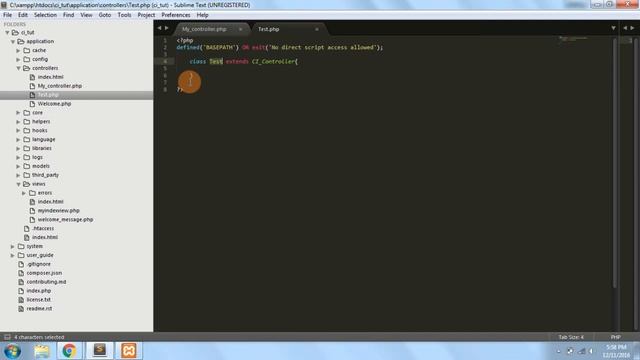Expand the system folder

coord(13,247)
